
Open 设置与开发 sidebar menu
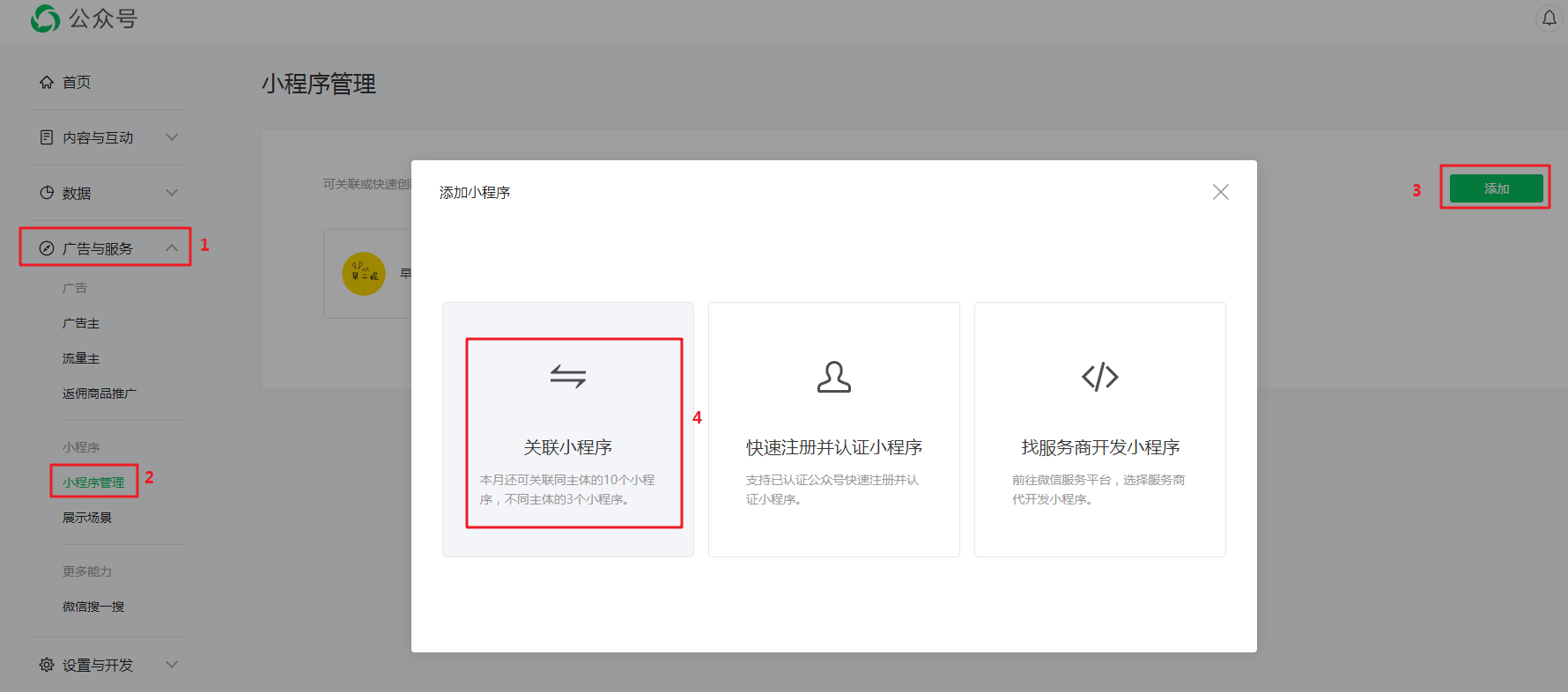coord(98,665)
